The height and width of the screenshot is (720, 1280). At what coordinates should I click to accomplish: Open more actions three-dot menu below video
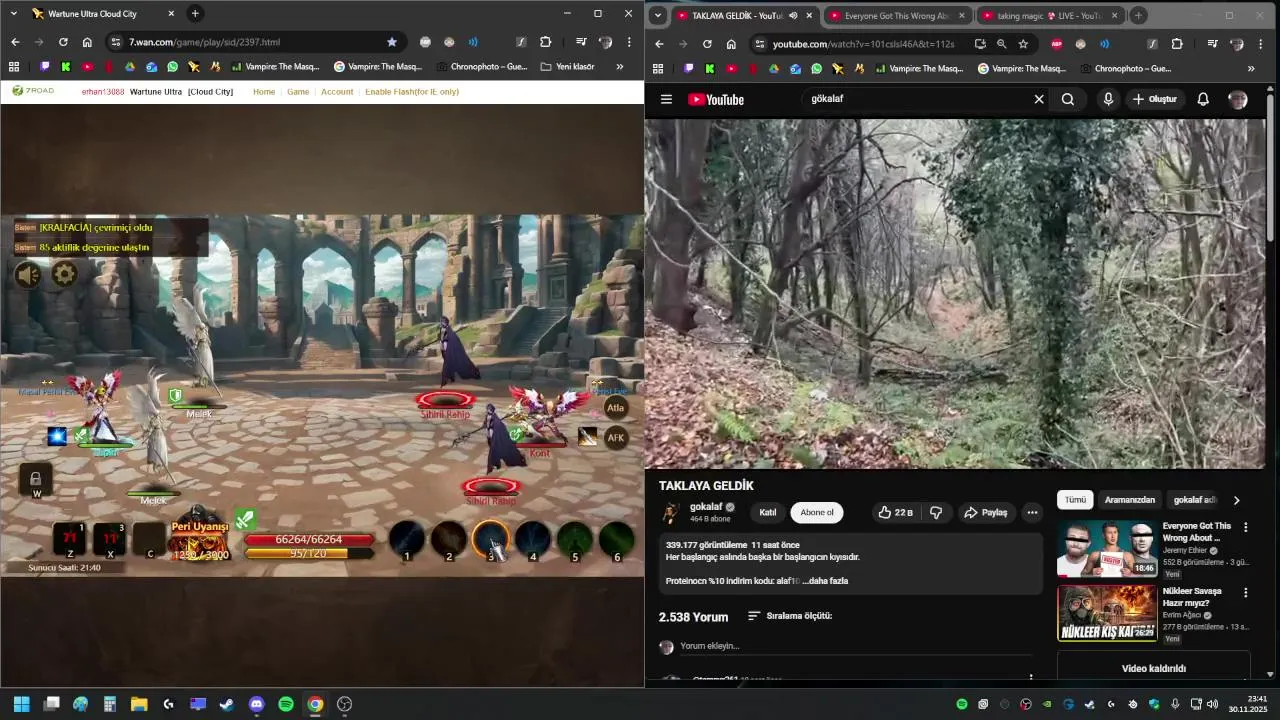click(x=1032, y=512)
